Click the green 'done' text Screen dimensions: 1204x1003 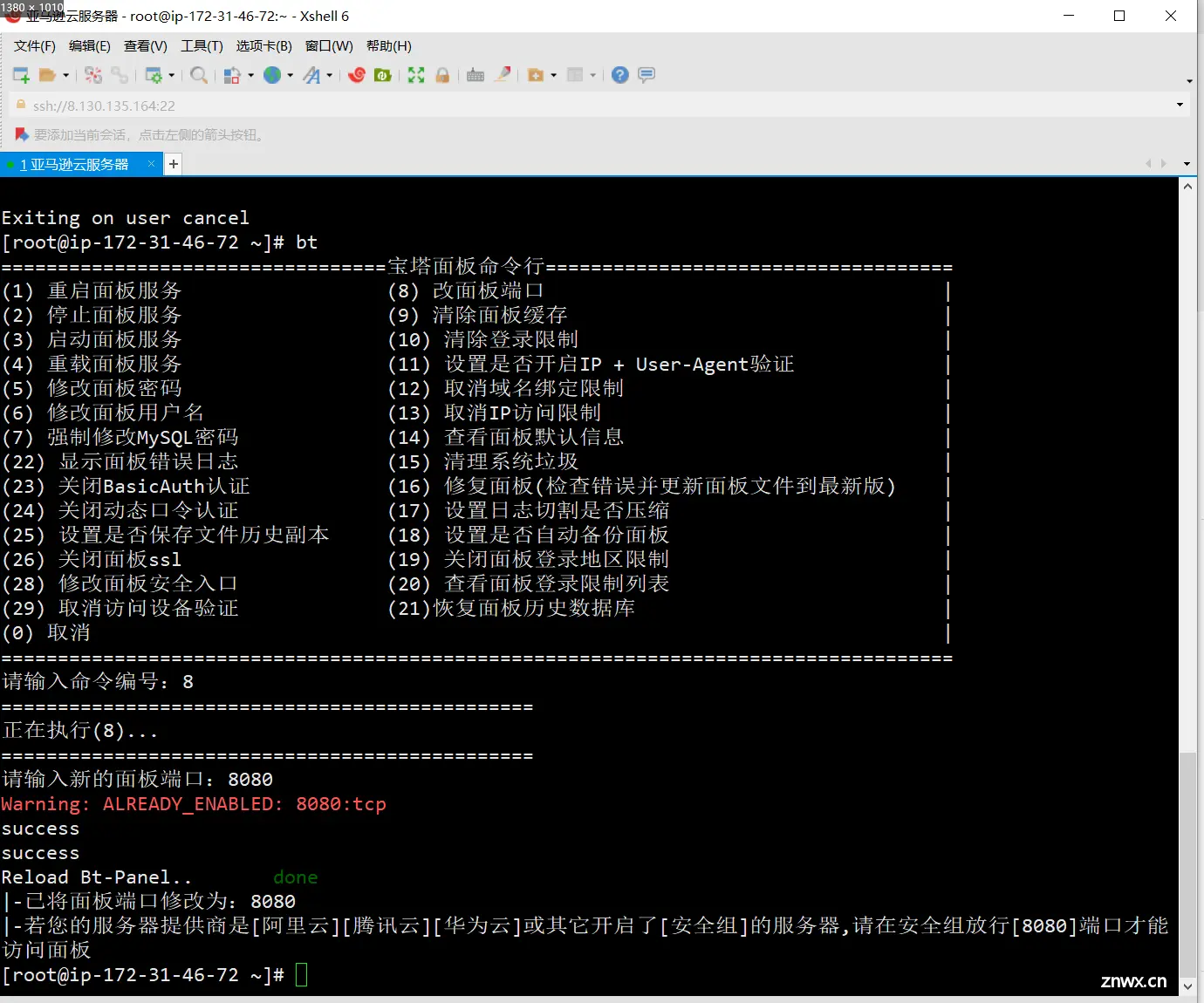(x=296, y=877)
